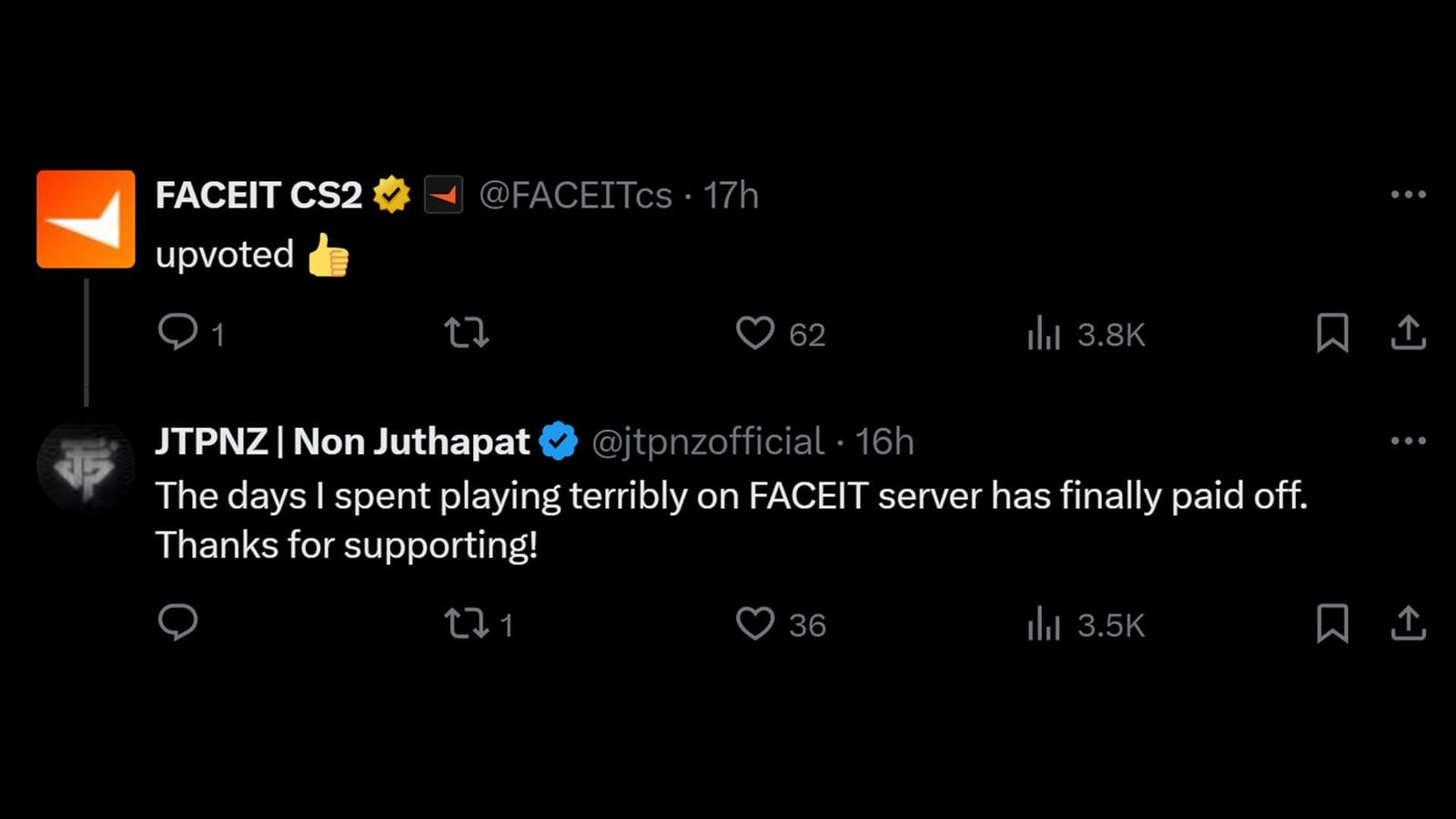Viewport: 1456px width, 819px height.
Task: Like the FACEIT CS2 tweet
Action: tap(755, 333)
